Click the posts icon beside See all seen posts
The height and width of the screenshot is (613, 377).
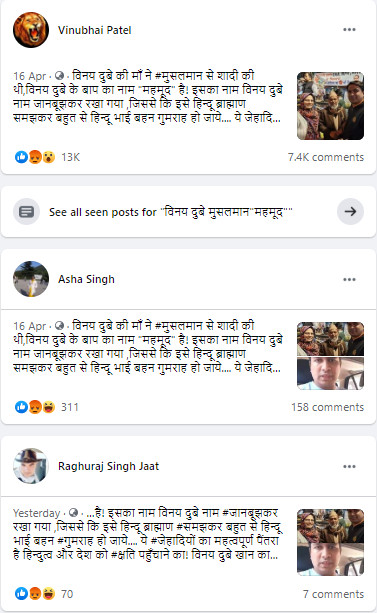click(x=26, y=212)
